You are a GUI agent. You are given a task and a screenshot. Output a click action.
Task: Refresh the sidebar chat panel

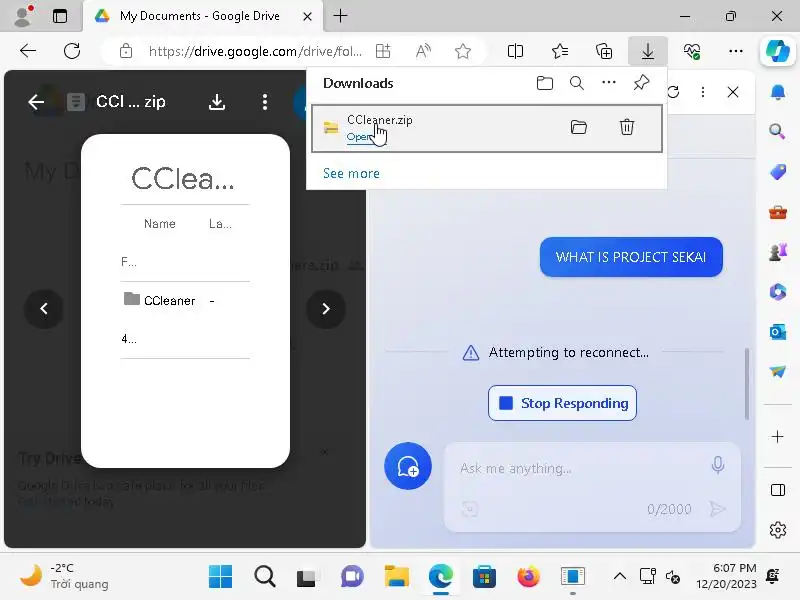coord(673,92)
